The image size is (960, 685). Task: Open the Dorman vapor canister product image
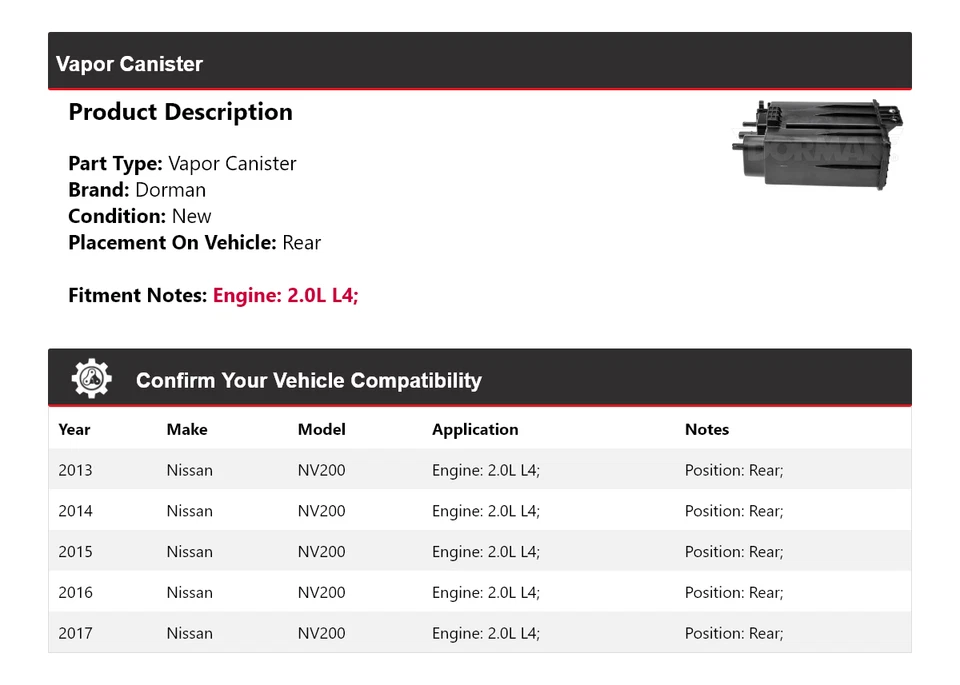817,145
